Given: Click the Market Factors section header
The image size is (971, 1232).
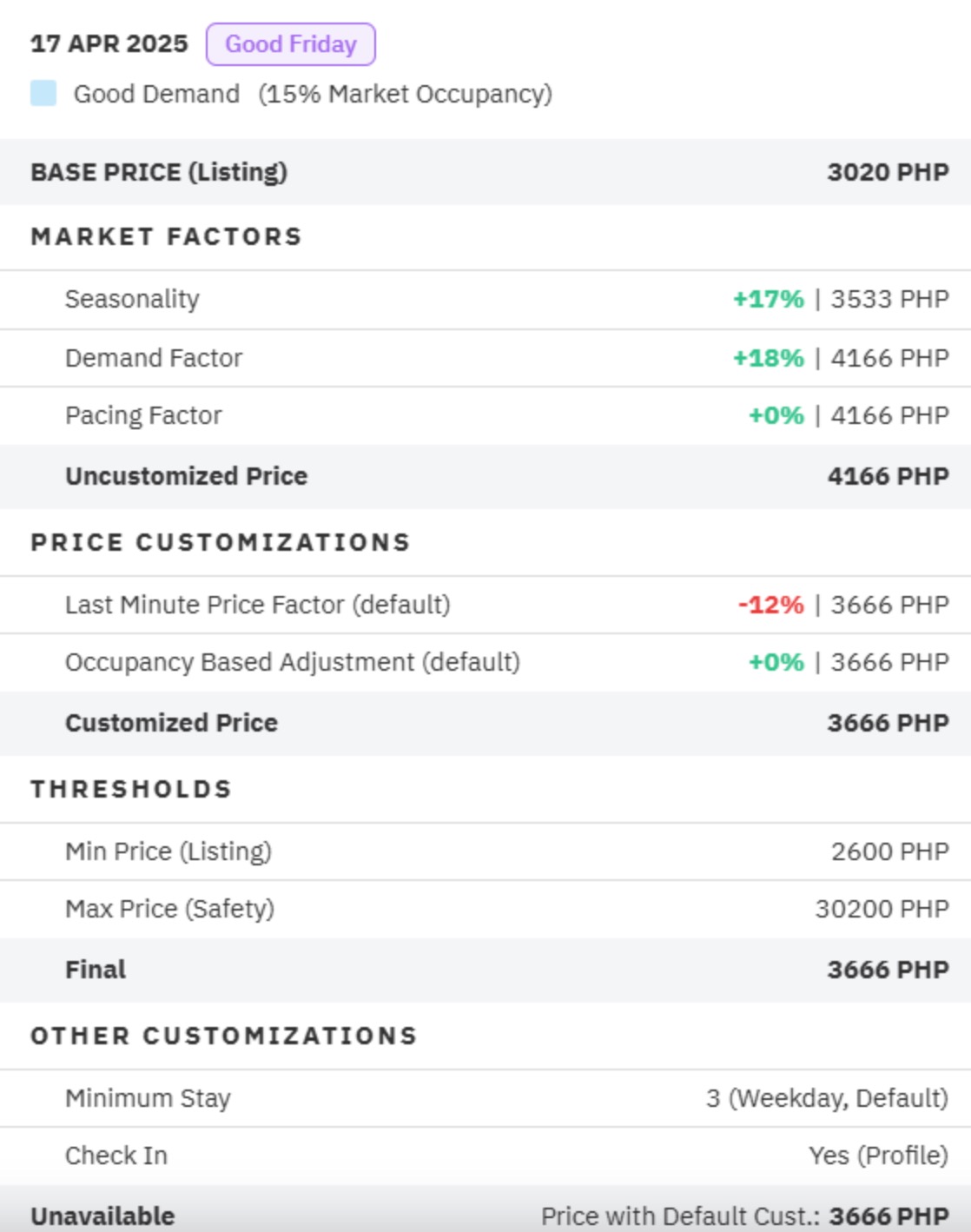Looking at the screenshot, I should click(x=166, y=236).
